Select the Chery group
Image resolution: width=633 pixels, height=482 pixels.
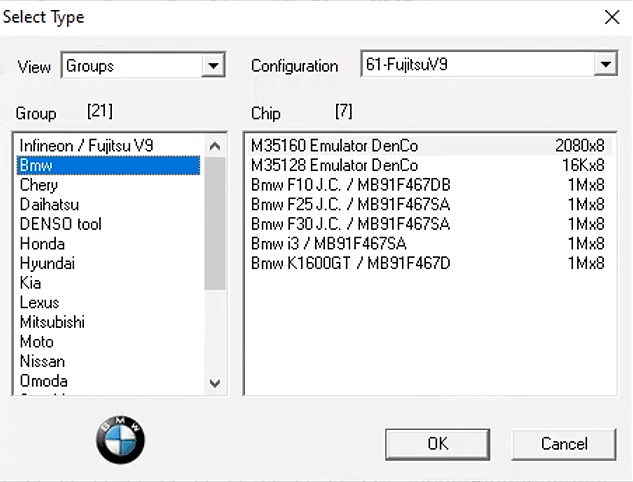click(x=109, y=185)
